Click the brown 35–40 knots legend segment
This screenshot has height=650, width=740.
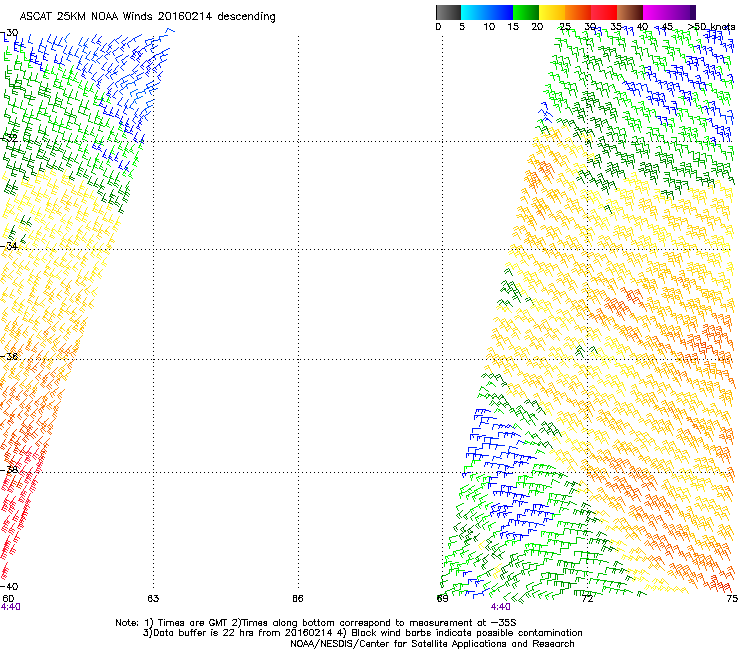click(630, 12)
